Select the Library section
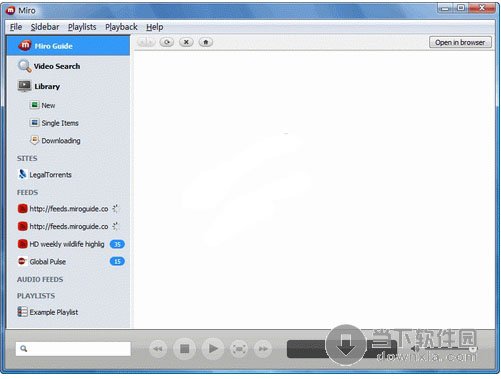This screenshot has height=379, width=501. [x=68, y=86]
